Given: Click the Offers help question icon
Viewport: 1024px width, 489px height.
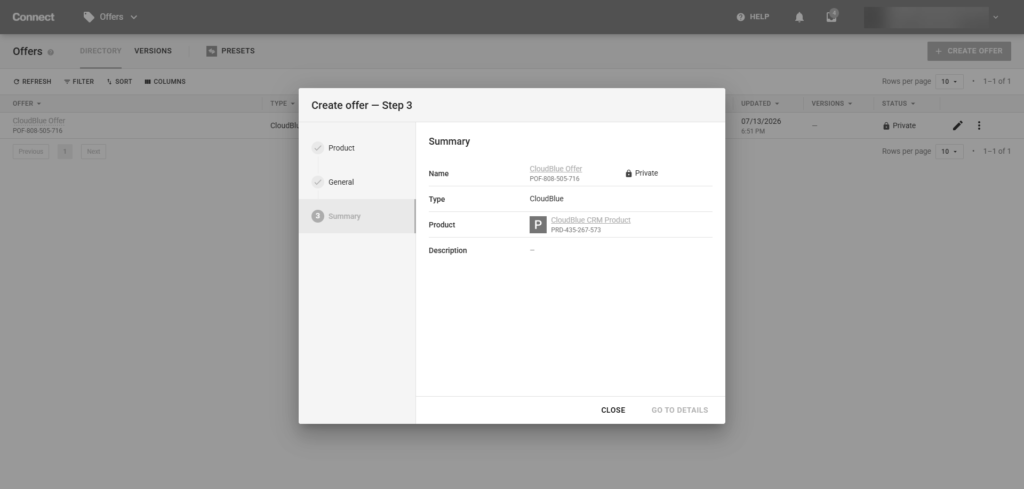Looking at the screenshot, I should point(50,52).
